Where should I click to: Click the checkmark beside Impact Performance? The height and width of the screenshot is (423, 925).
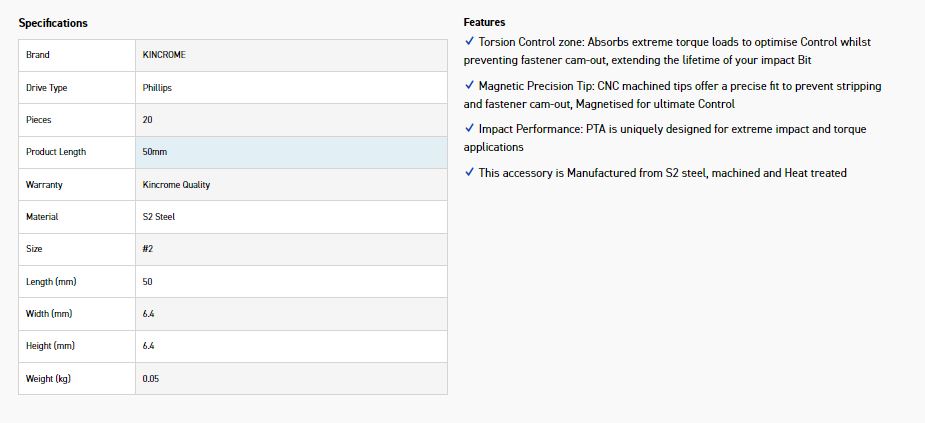click(470, 129)
